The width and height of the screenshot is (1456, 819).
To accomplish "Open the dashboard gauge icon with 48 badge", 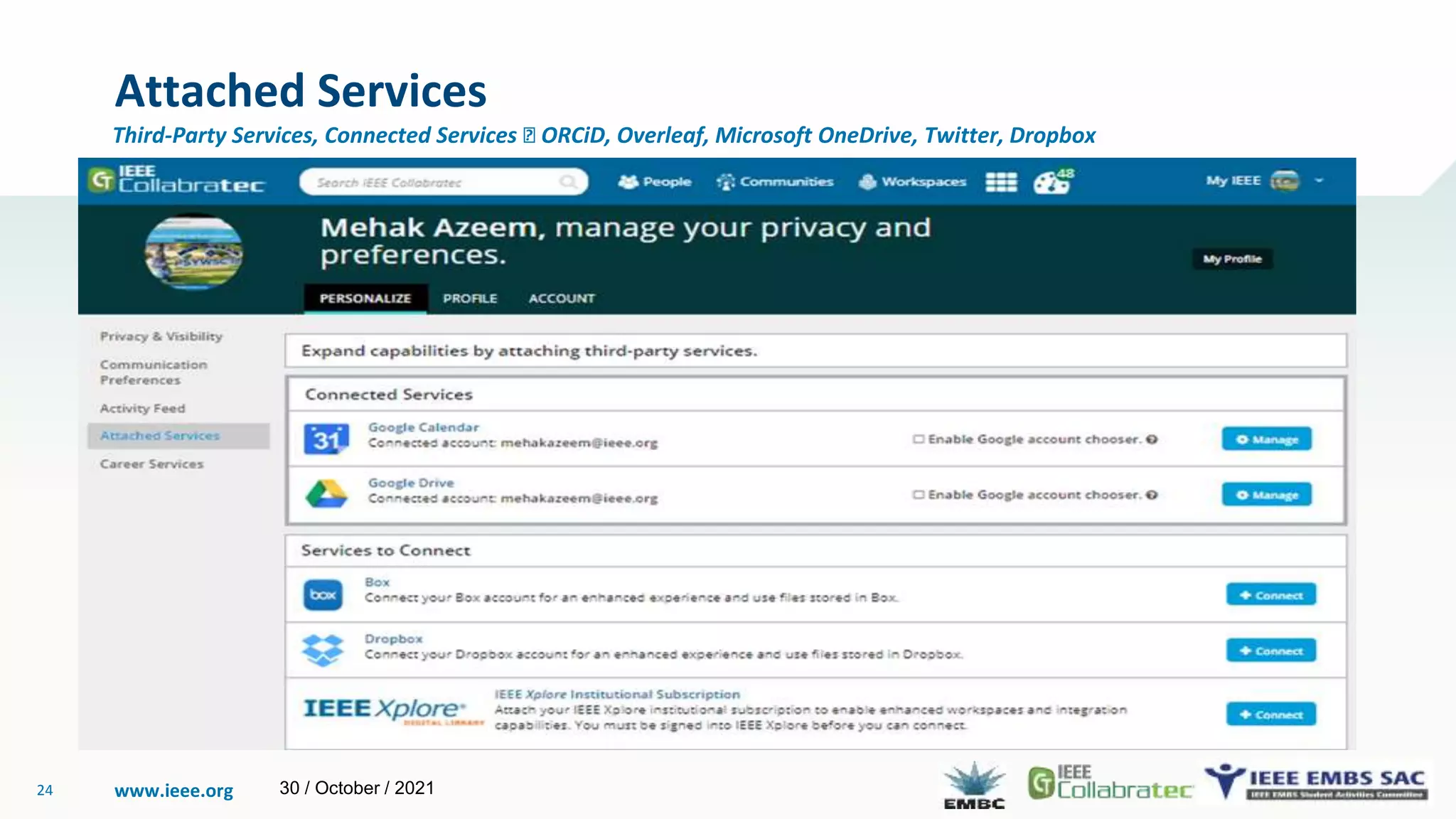I will click(x=1054, y=181).
